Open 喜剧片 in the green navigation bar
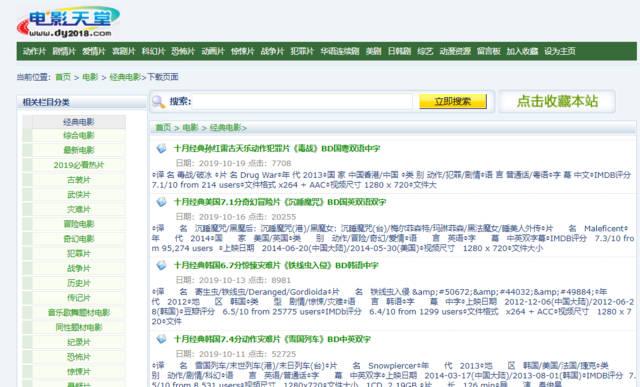The height and width of the screenshot is (387, 640). 124,51
